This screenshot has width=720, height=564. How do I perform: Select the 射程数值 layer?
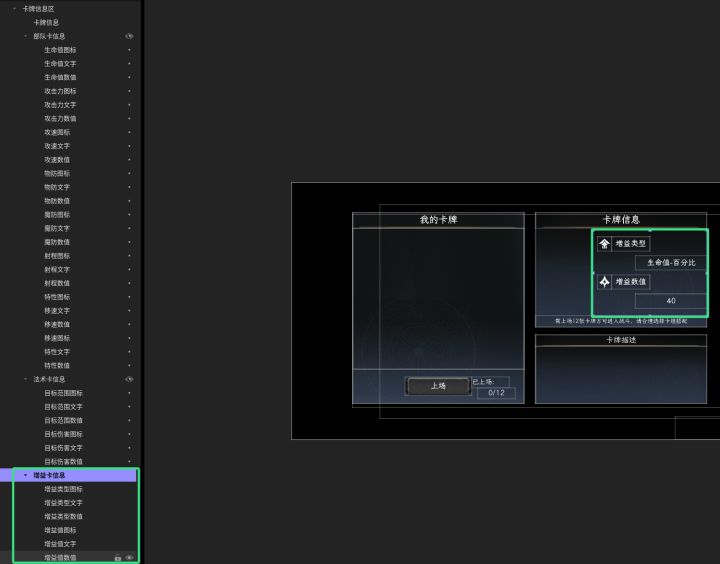(x=57, y=283)
